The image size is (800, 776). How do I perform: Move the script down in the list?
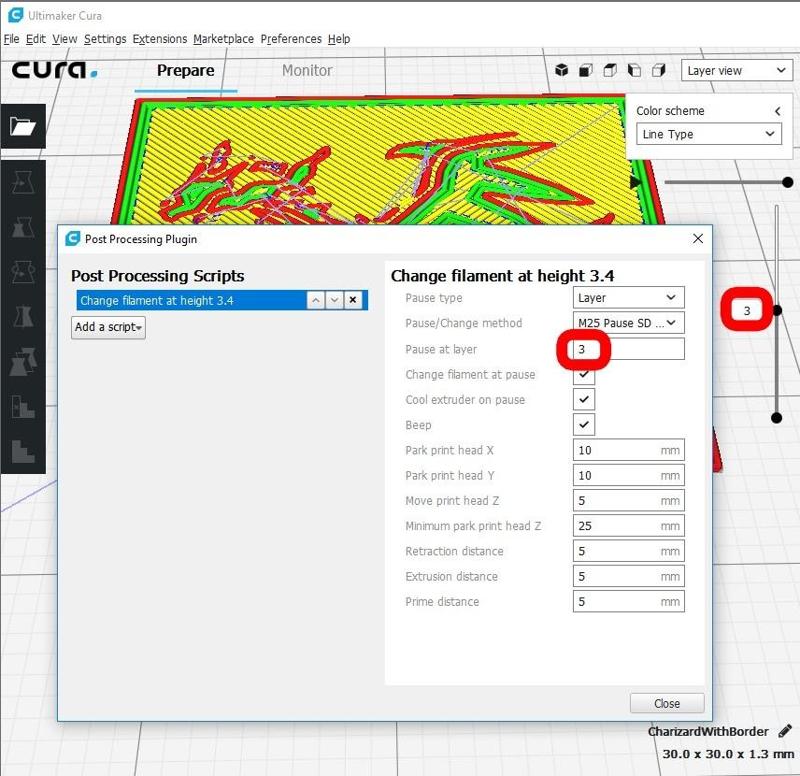point(334,300)
